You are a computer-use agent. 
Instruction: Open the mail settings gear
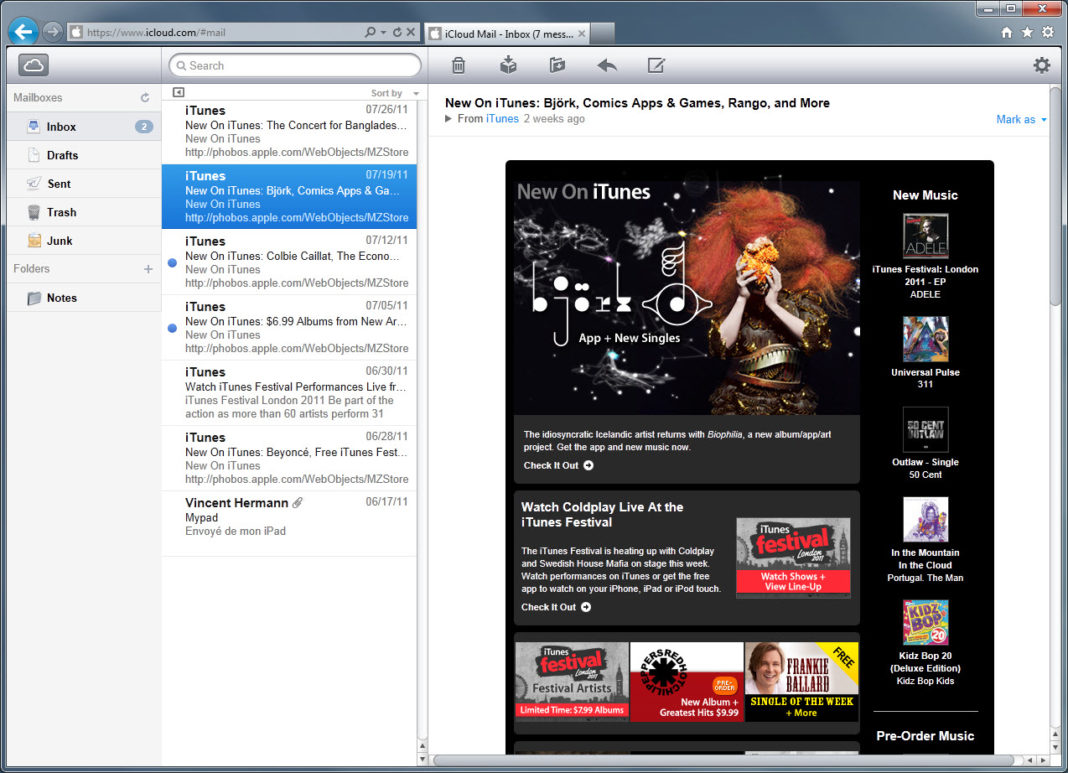tap(1041, 65)
